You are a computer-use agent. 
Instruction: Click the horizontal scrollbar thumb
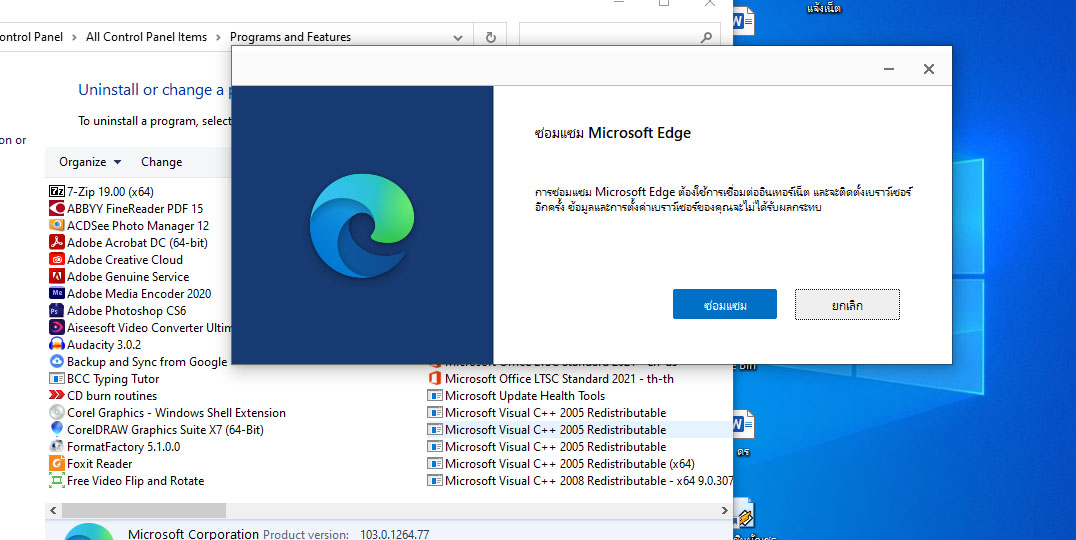[144, 510]
